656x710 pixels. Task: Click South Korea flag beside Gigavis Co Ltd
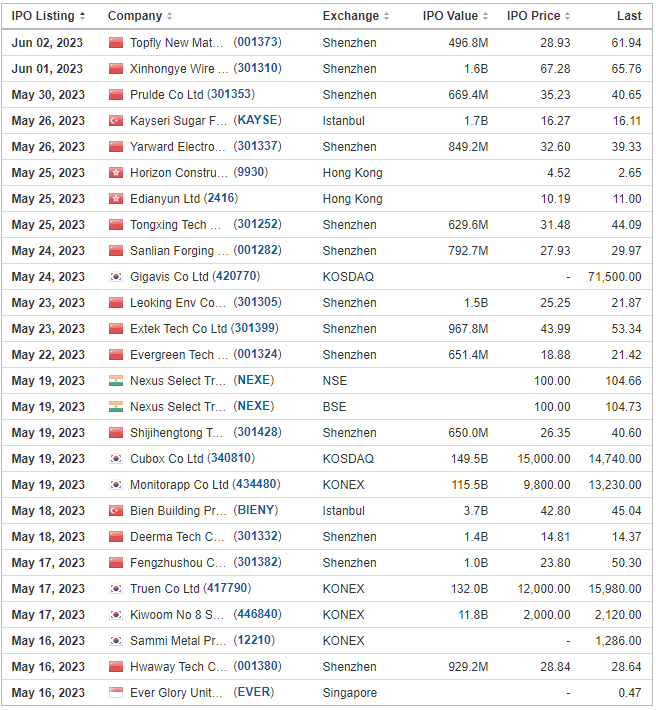pos(116,277)
